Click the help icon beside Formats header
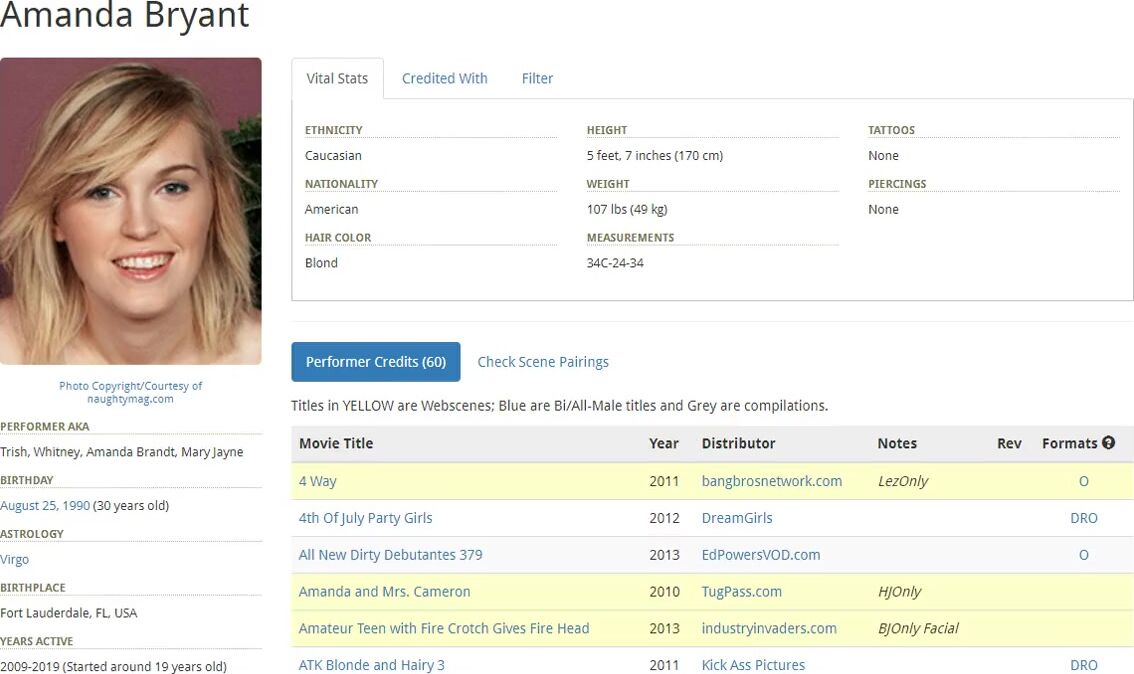The height and width of the screenshot is (674, 1134). (x=1108, y=443)
